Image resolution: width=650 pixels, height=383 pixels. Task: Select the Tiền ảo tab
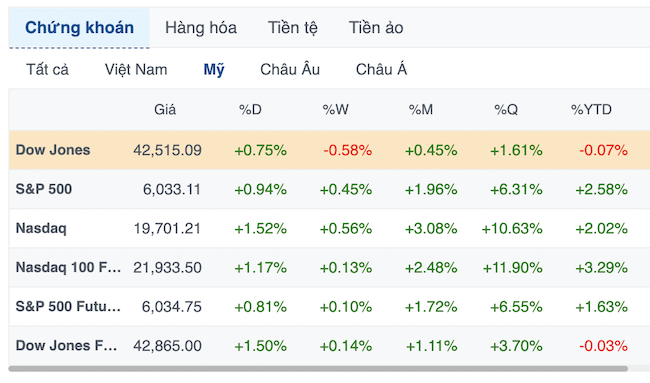(x=376, y=28)
